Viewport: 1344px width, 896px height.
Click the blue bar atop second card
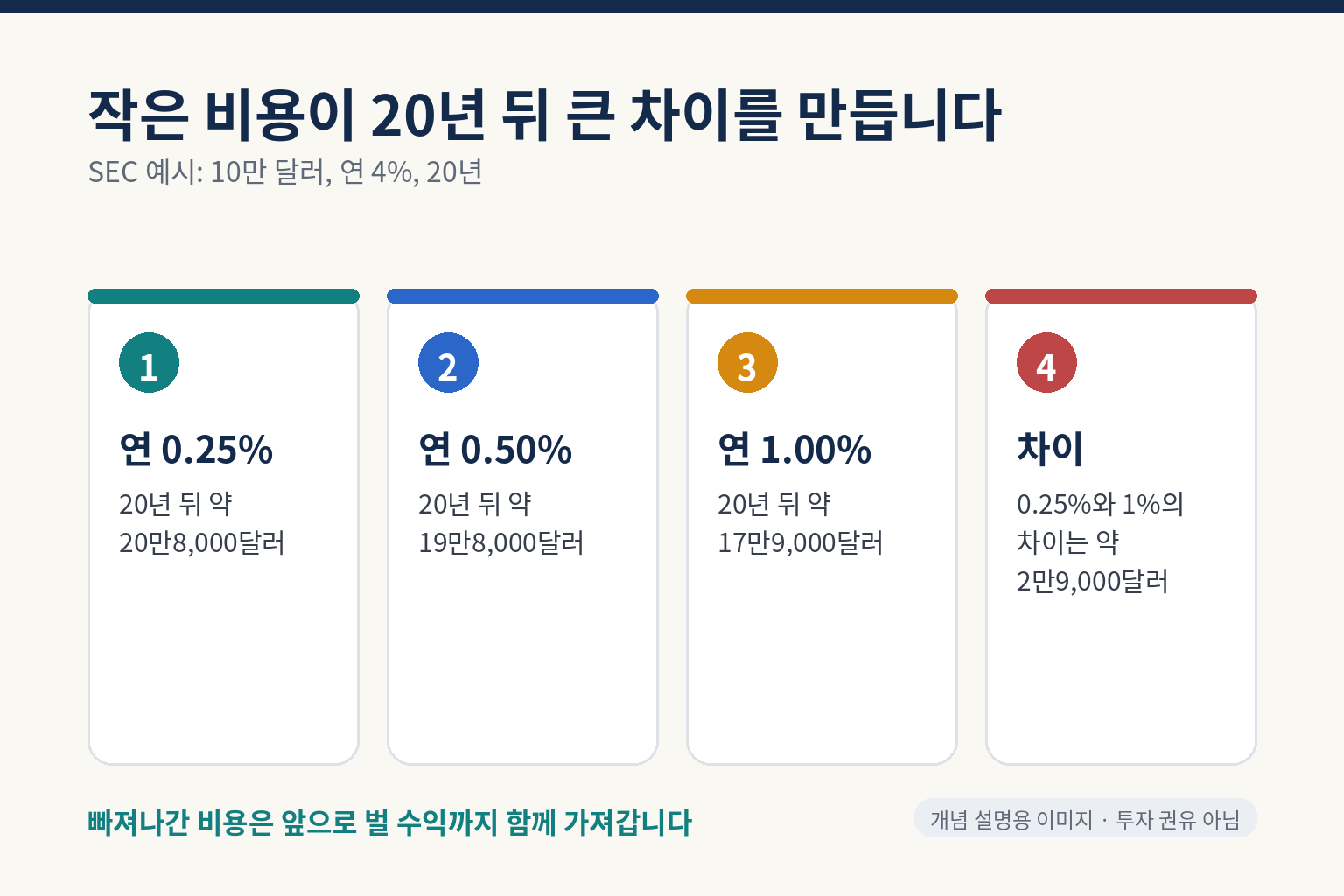[522, 296]
